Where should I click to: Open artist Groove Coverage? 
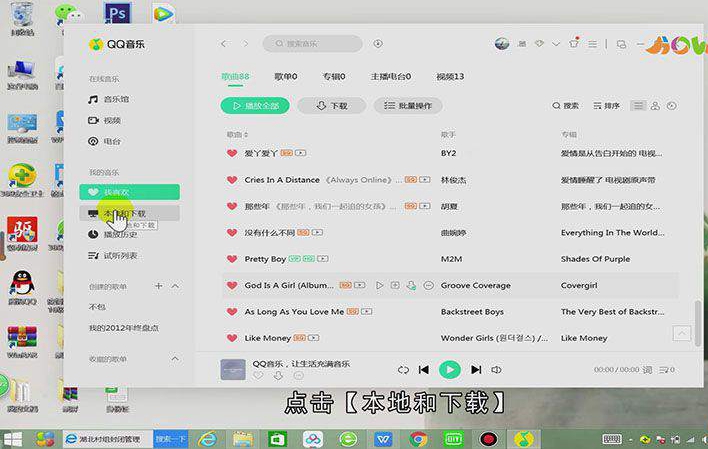(x=475, y=285)
